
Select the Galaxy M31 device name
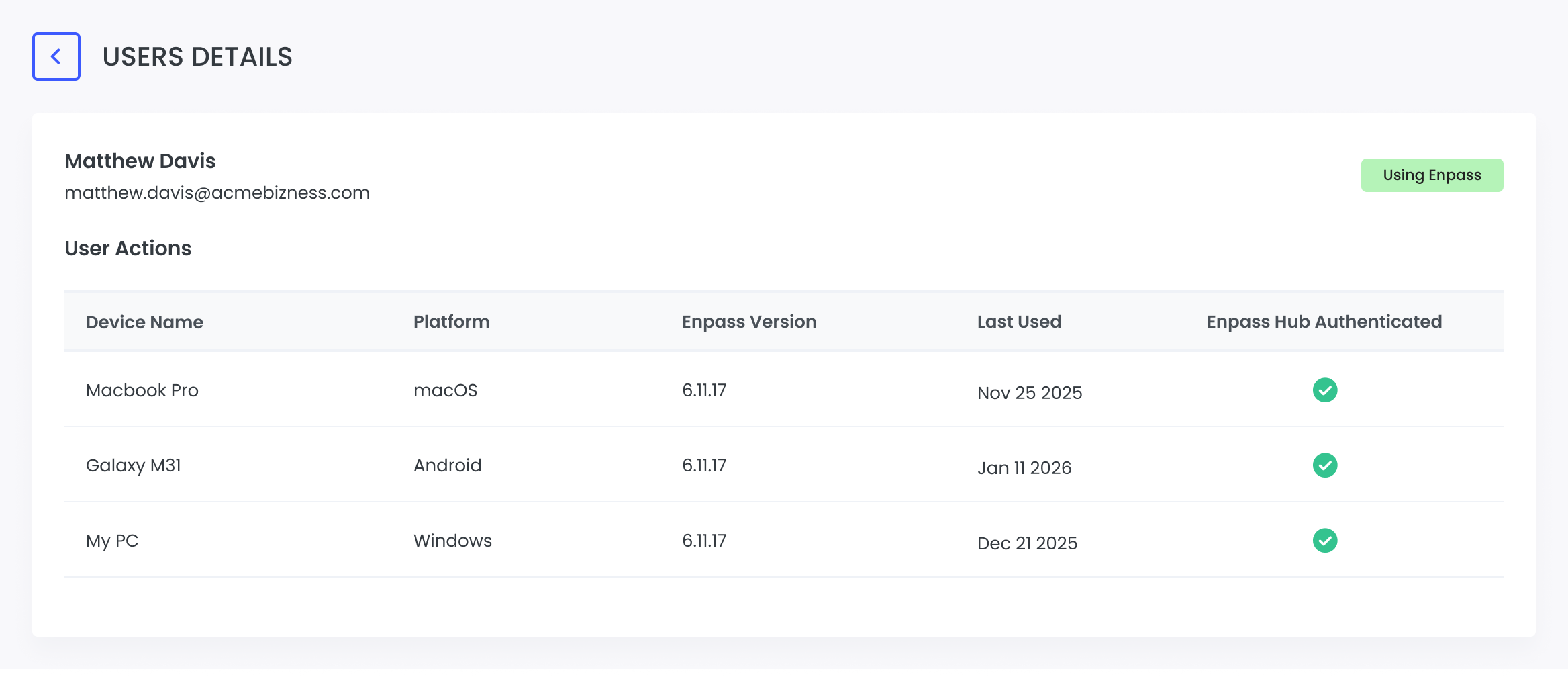(134, 465)
